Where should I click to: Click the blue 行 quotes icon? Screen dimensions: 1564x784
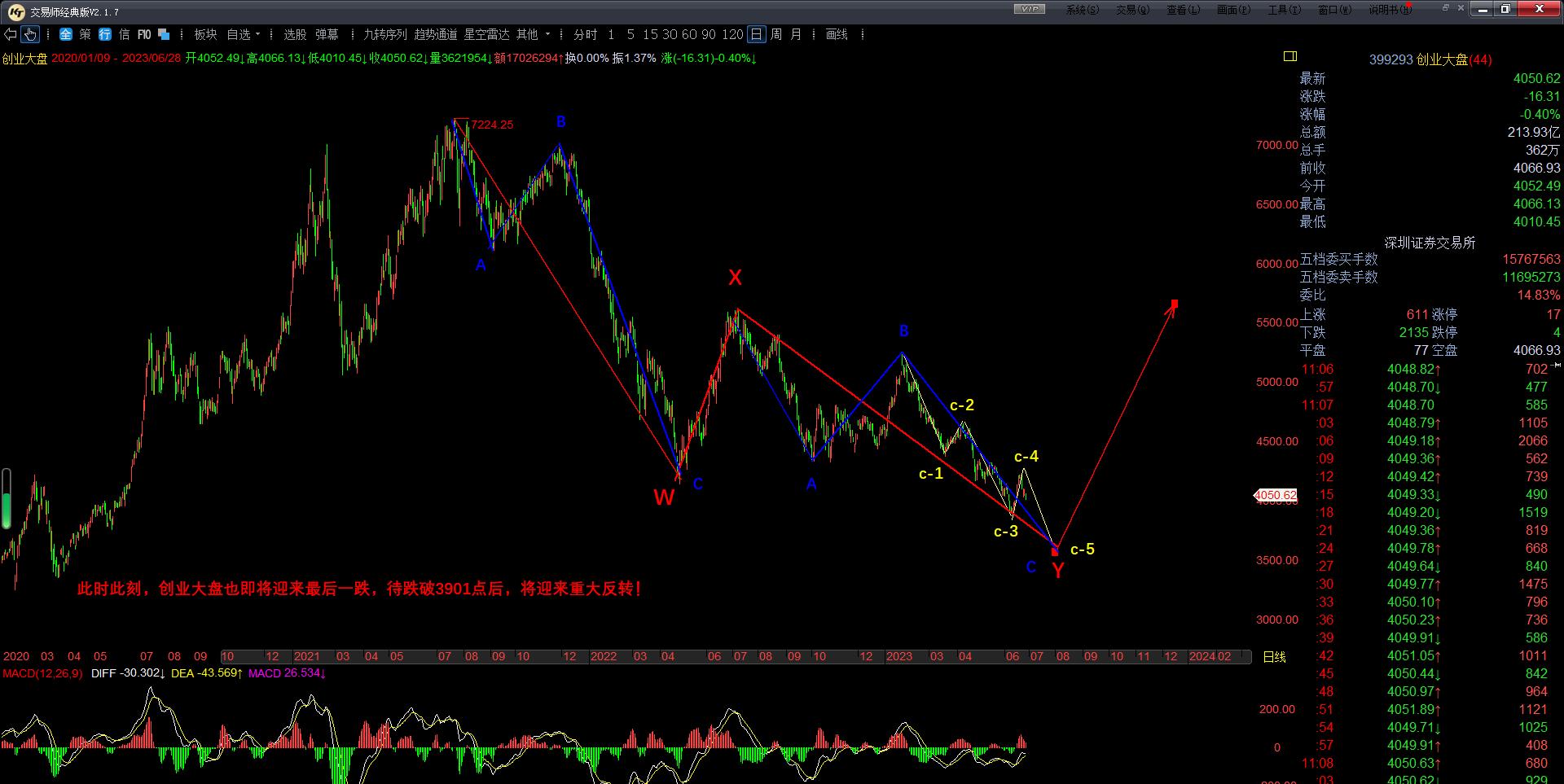[x=105, y=34]
